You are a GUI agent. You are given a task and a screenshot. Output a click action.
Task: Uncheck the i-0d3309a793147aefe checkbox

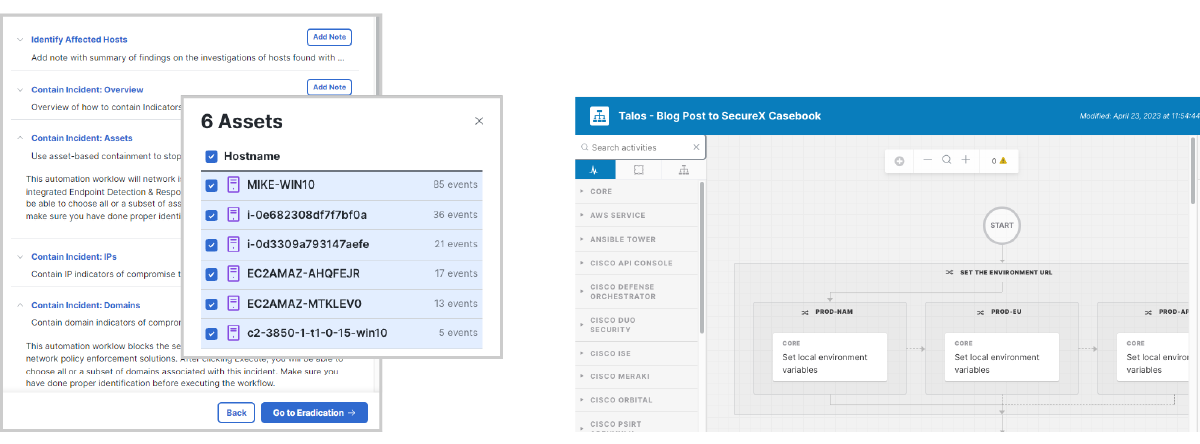coord(211,245)
